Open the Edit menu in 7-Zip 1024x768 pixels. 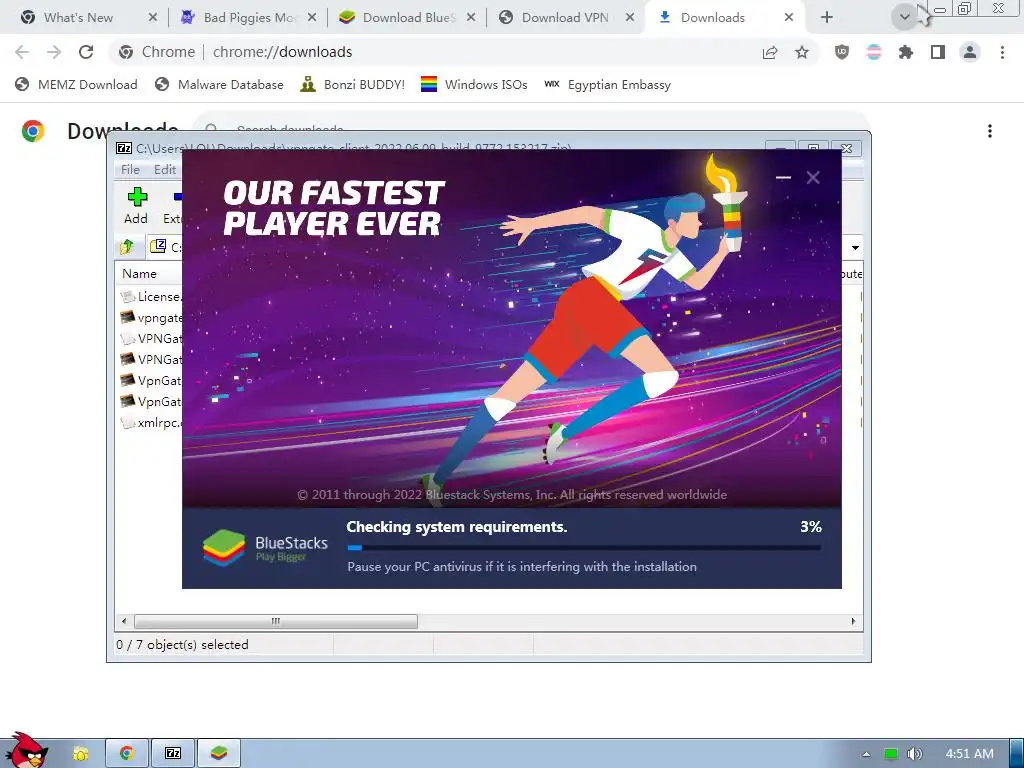pyautogui.click(x=165, y=169)
